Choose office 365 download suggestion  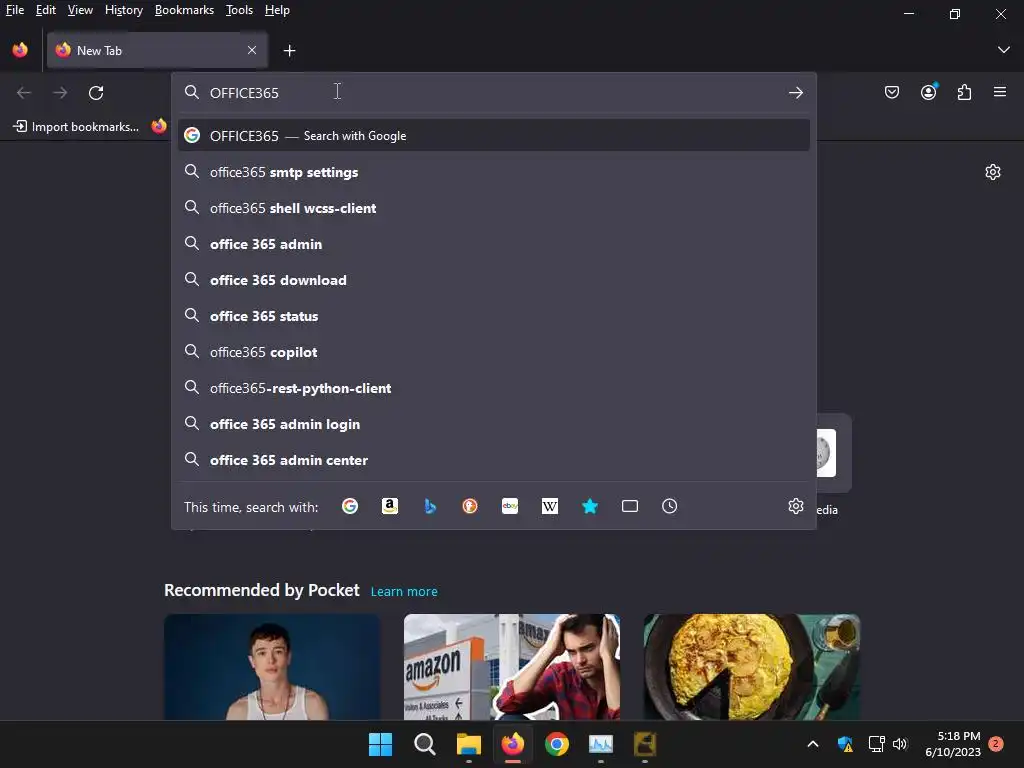[x=493, y=280]
